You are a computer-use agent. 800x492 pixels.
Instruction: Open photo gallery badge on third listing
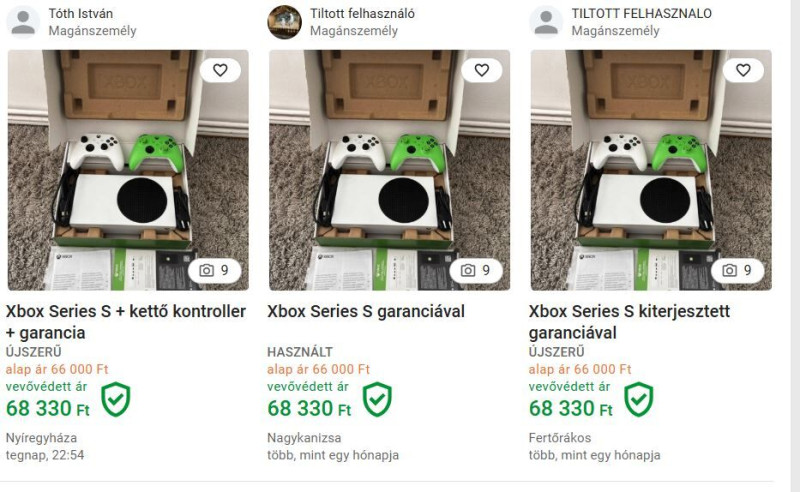point(737,270)
